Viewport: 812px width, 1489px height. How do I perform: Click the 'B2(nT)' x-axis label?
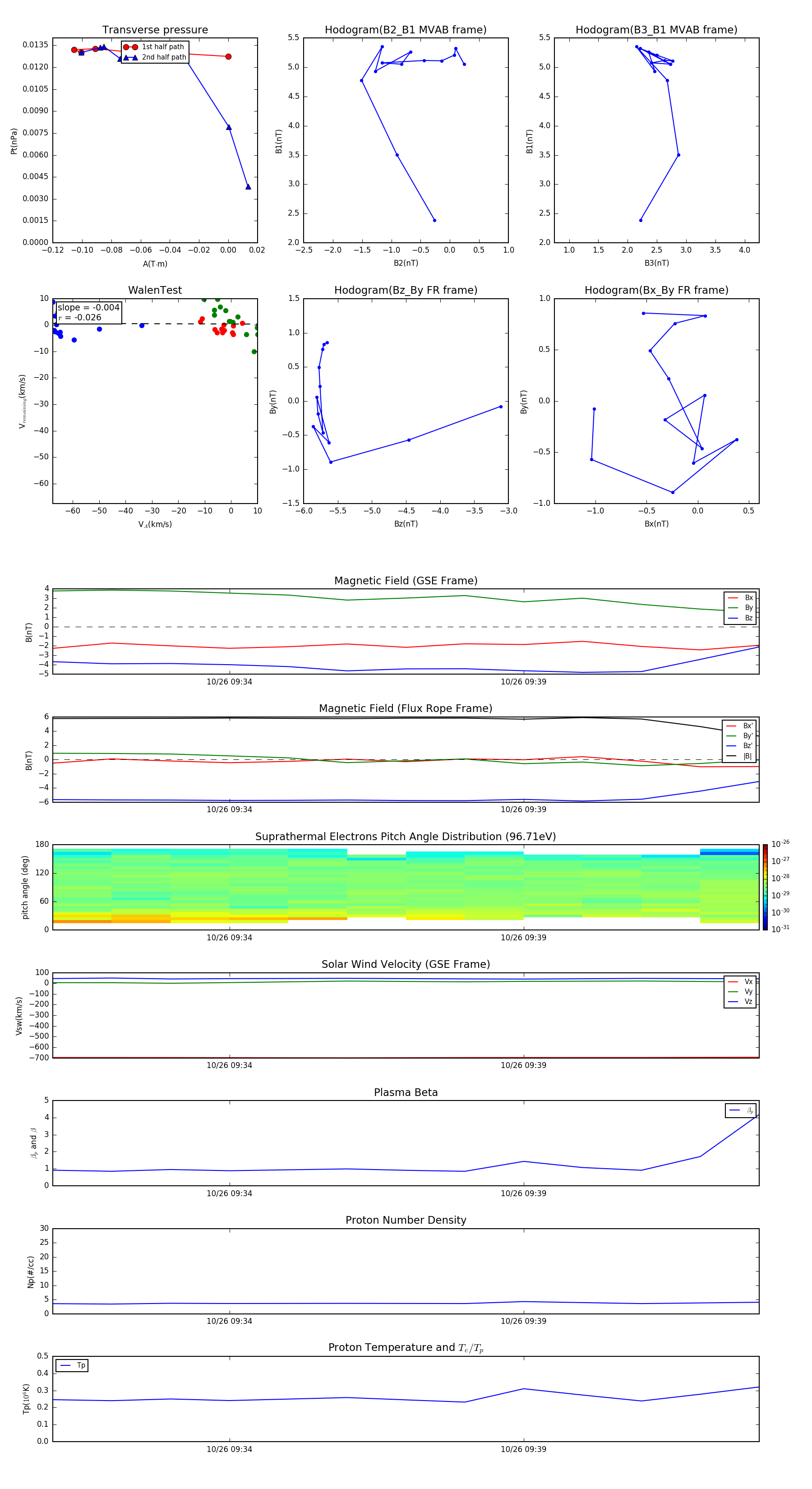(406, 264)
